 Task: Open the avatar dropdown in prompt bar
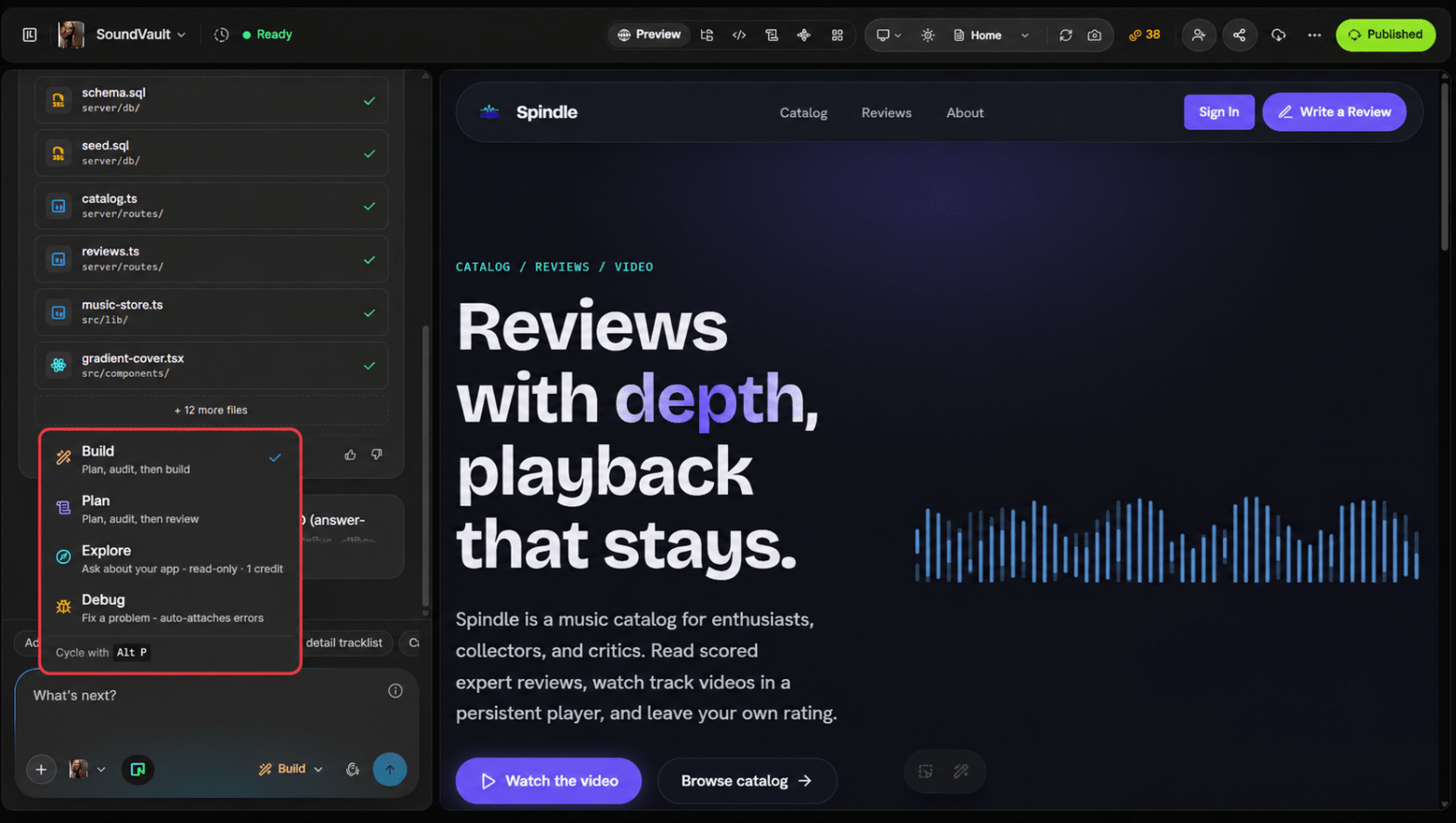click(x=87, y=769)
